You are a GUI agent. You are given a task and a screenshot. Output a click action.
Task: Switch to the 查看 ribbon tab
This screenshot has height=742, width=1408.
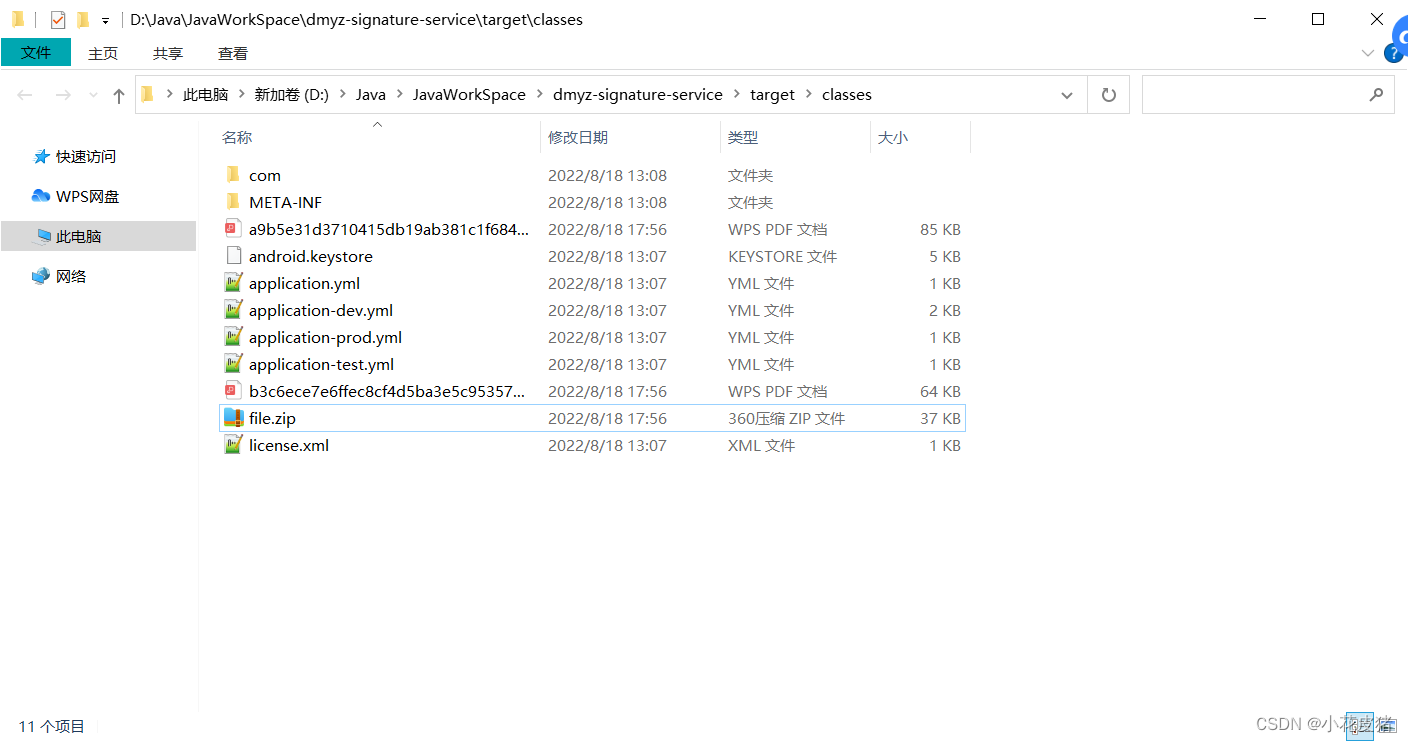click(233, 54)
